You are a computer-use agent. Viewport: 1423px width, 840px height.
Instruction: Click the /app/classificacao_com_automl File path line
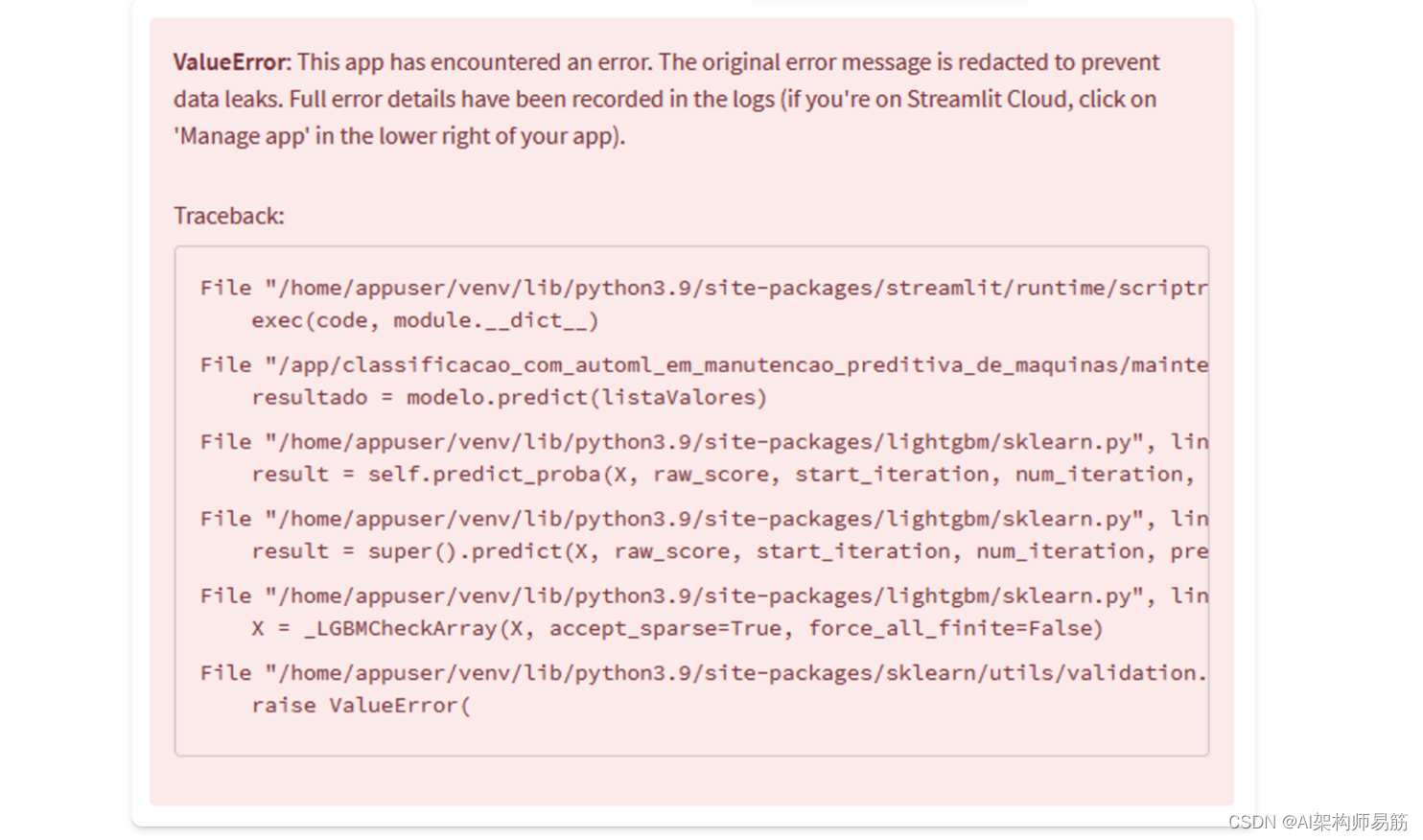click(x=704, y=365)
